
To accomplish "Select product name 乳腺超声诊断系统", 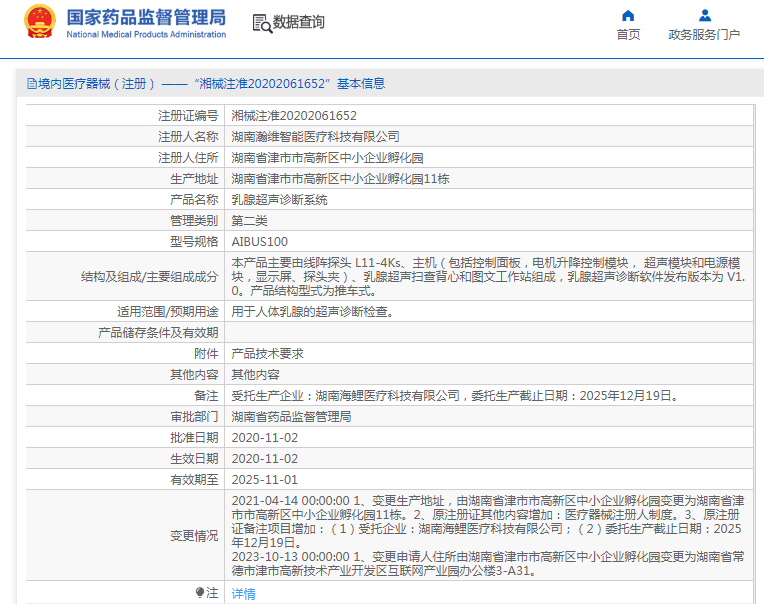I will coord(279,199).
